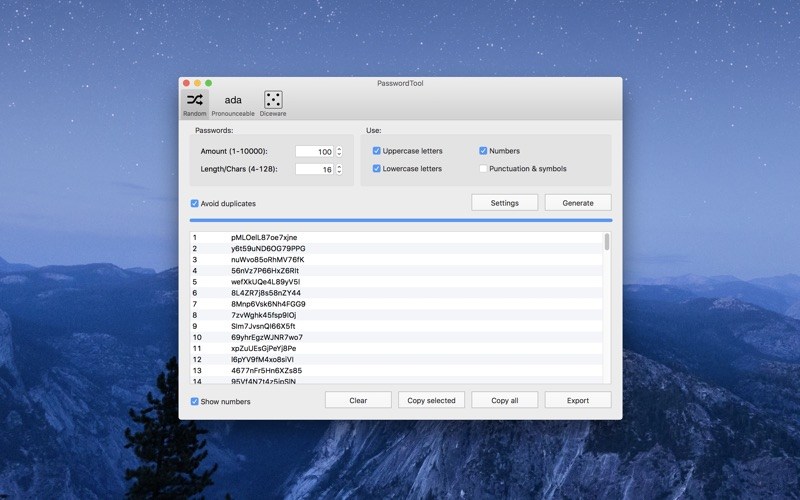Click the Amount input field
Screen dimensions: 800x500
tap(314, 152)
